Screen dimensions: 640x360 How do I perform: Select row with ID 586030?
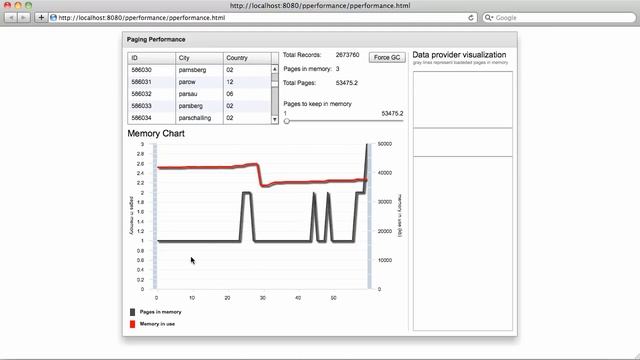tap(200, 70)
